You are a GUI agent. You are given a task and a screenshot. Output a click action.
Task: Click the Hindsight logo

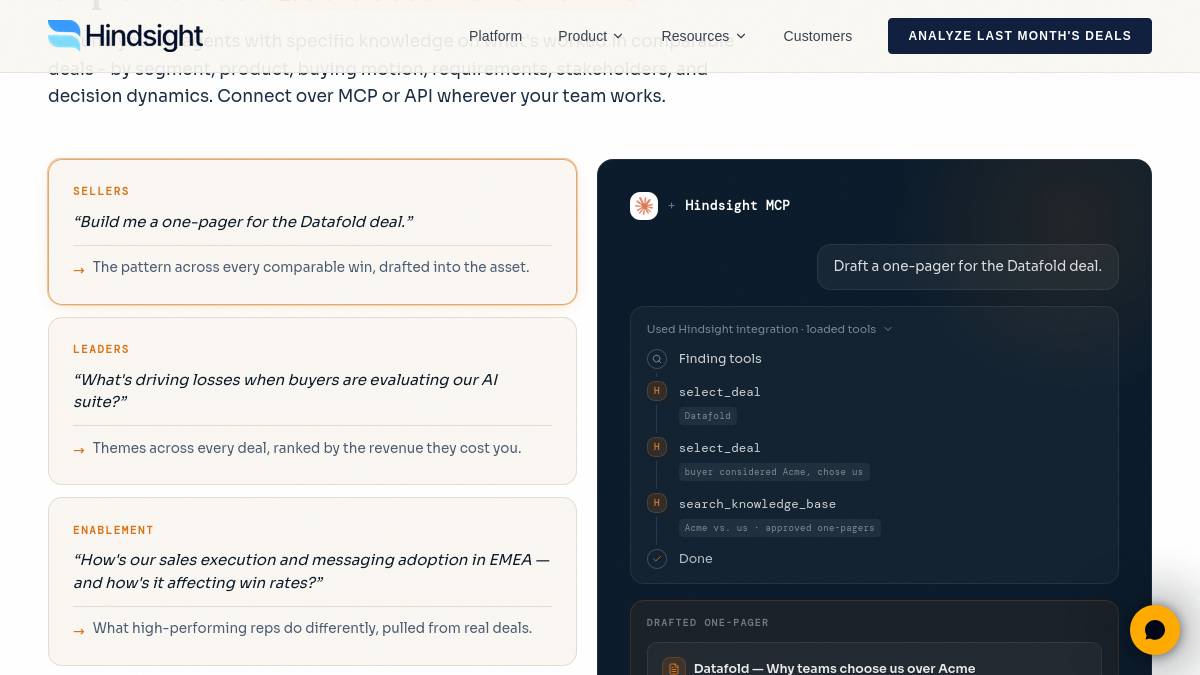(x=125, y=36)
